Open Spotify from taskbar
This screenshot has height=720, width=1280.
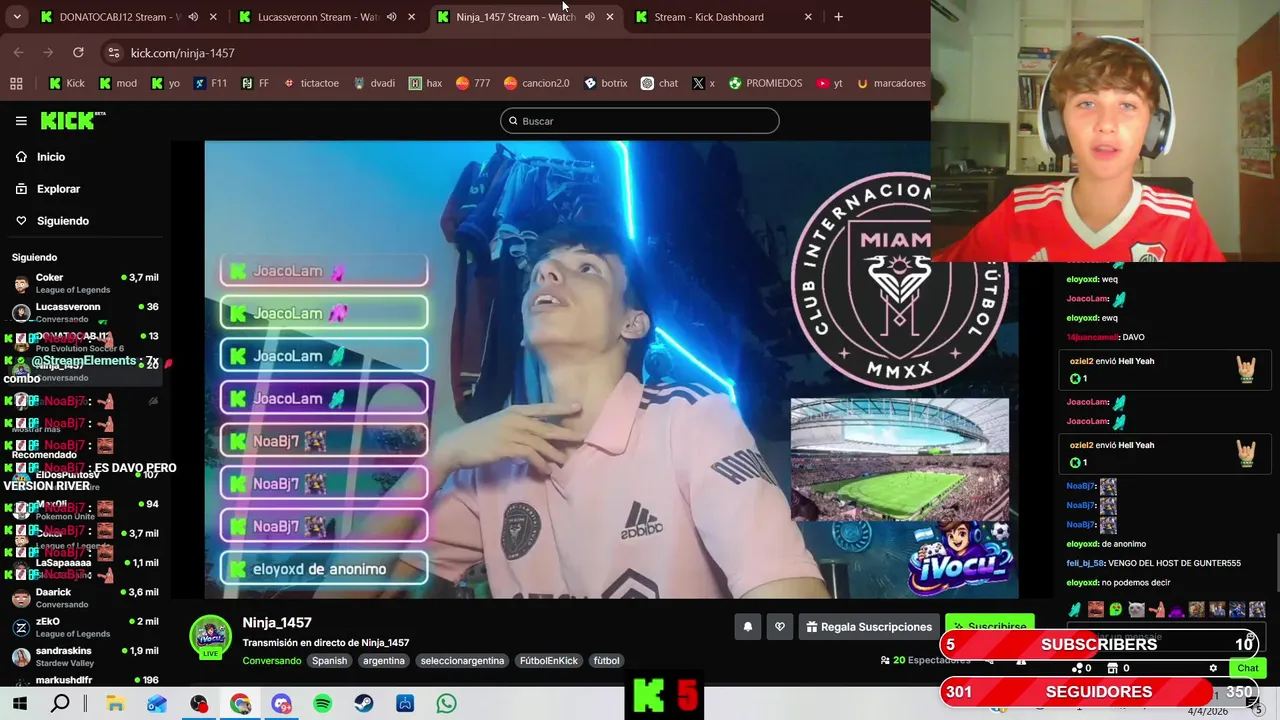pos(322,704)
